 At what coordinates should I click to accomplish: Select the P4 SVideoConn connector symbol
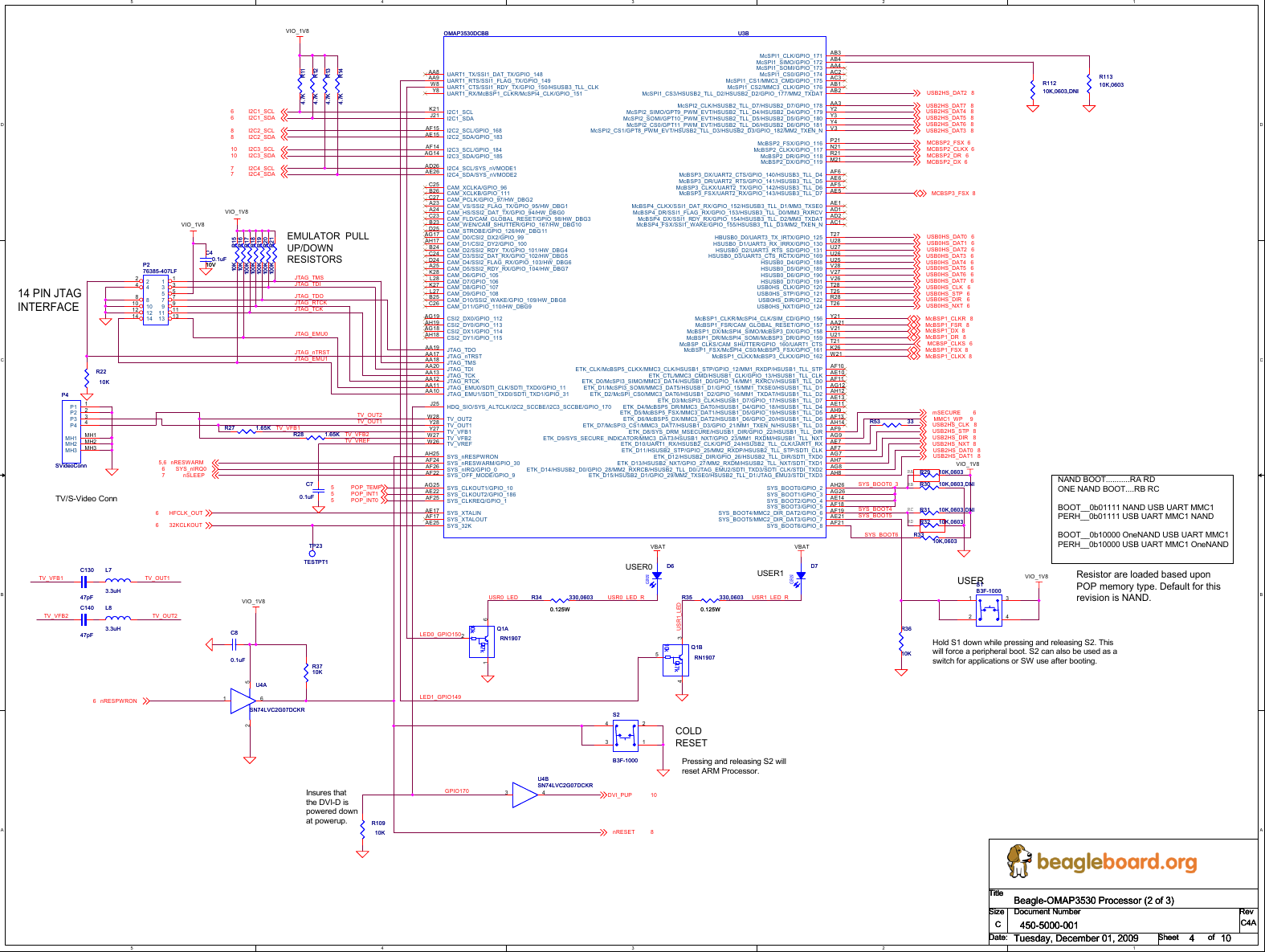[71, 431]
